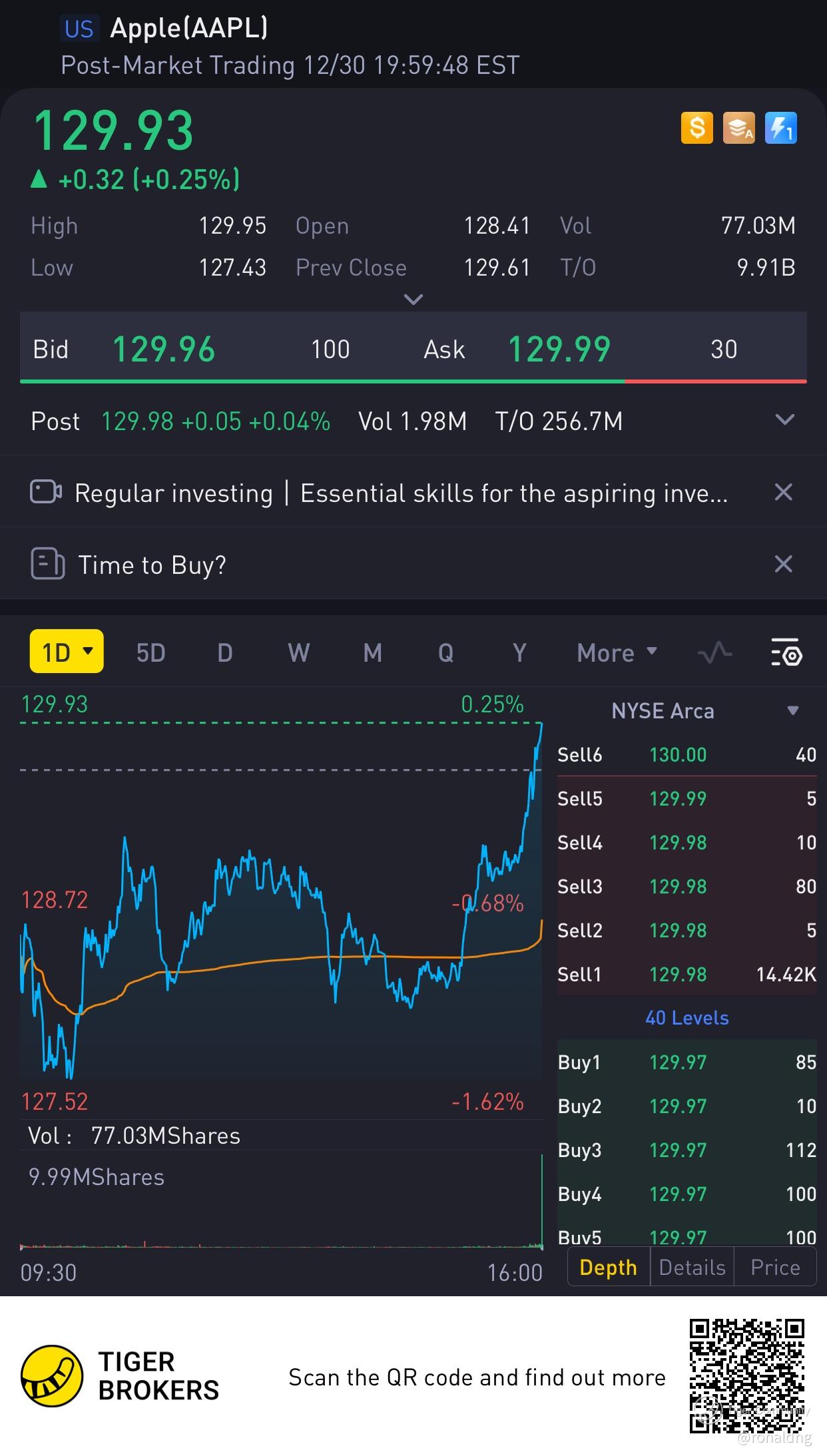Screen dimensions: 827x1456
Task: Expand the More chart periods menu
Action: [x=617, y=652]
